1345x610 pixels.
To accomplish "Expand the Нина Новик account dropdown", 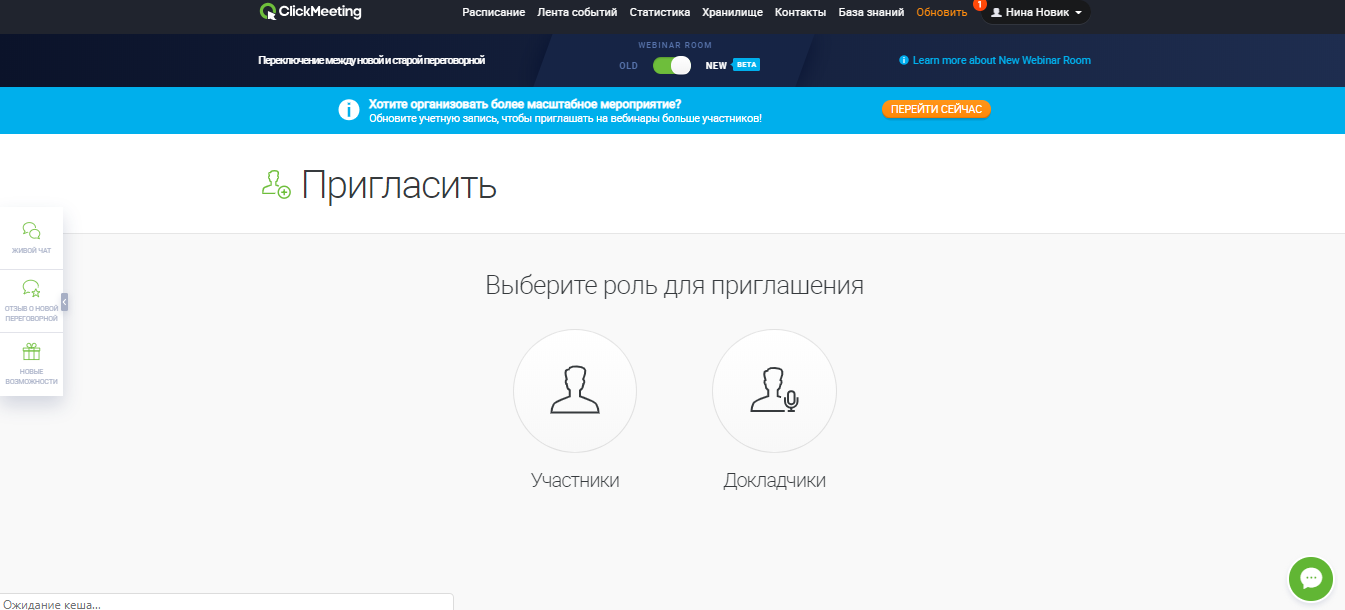I will (x=1036, y=13).
